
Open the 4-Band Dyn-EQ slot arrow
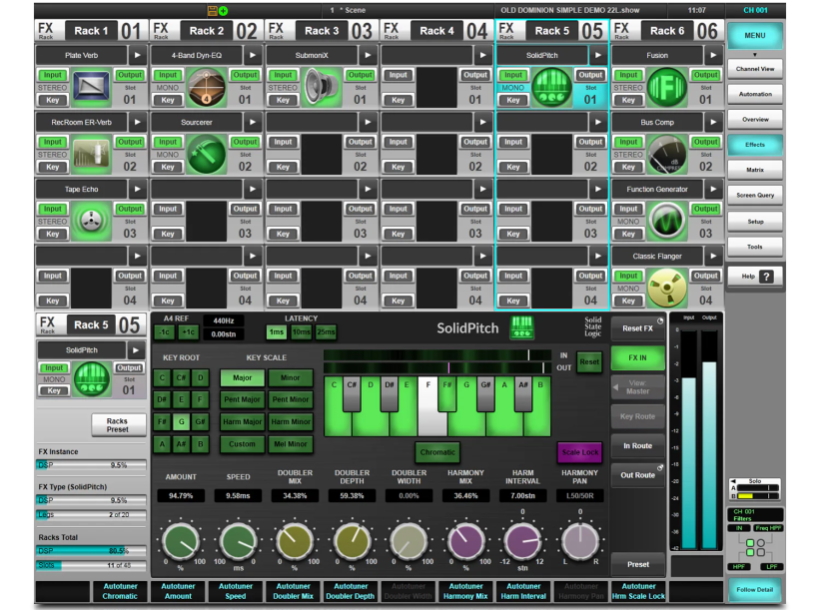pyautogui.click(x=253, y=56)
